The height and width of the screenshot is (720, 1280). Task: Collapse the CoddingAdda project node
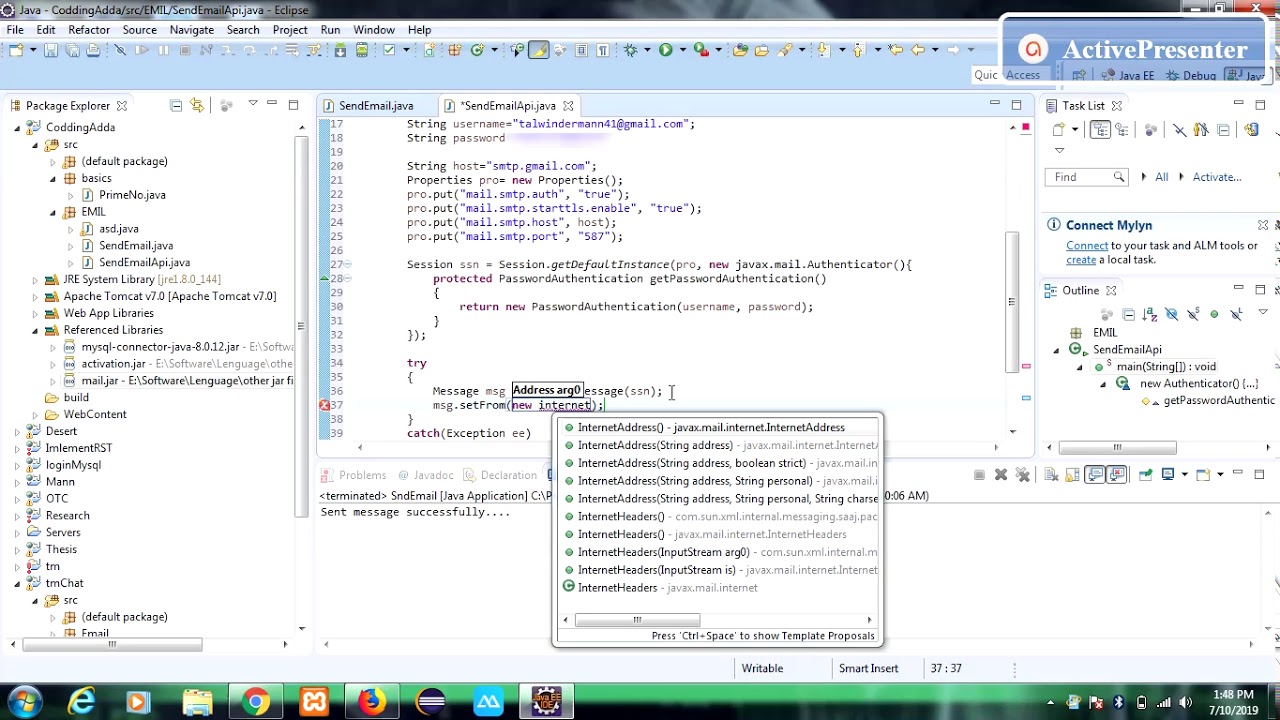17,128
